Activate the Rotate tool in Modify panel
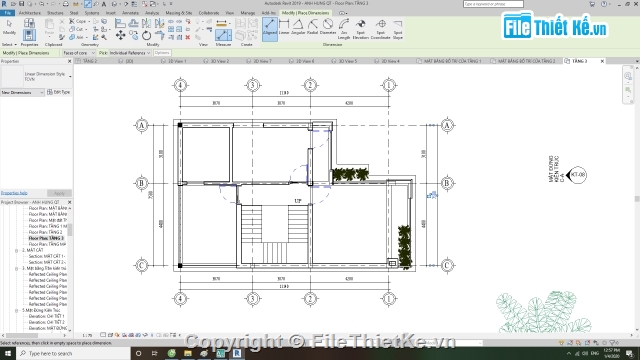 146,36
